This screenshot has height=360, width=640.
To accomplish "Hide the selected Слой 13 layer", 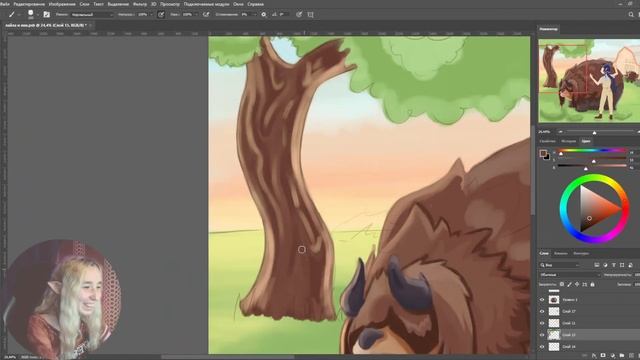I will (x=542, y=335).
